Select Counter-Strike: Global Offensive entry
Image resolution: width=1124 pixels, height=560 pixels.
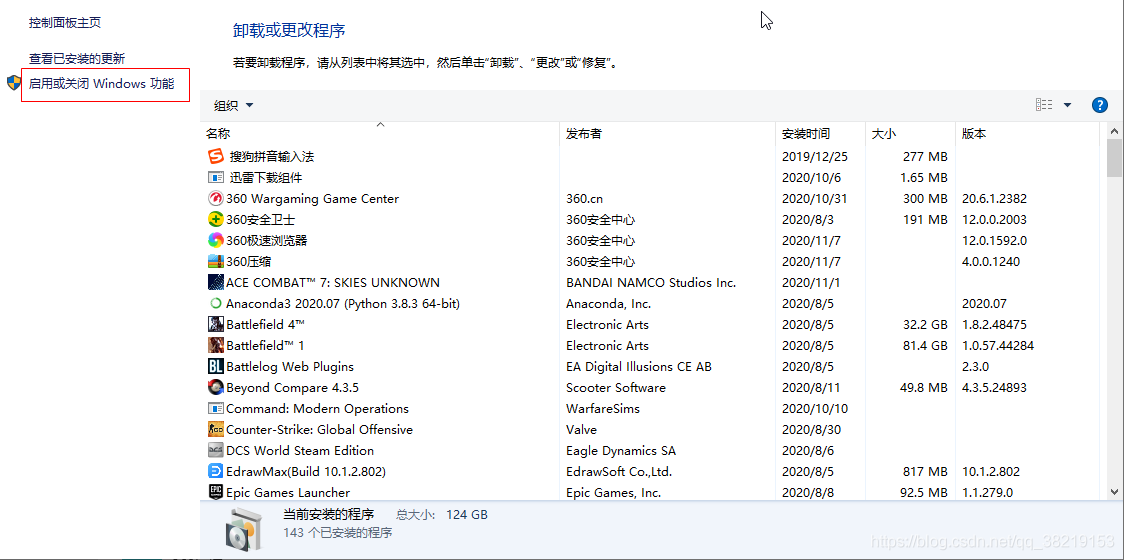point(320,430)
